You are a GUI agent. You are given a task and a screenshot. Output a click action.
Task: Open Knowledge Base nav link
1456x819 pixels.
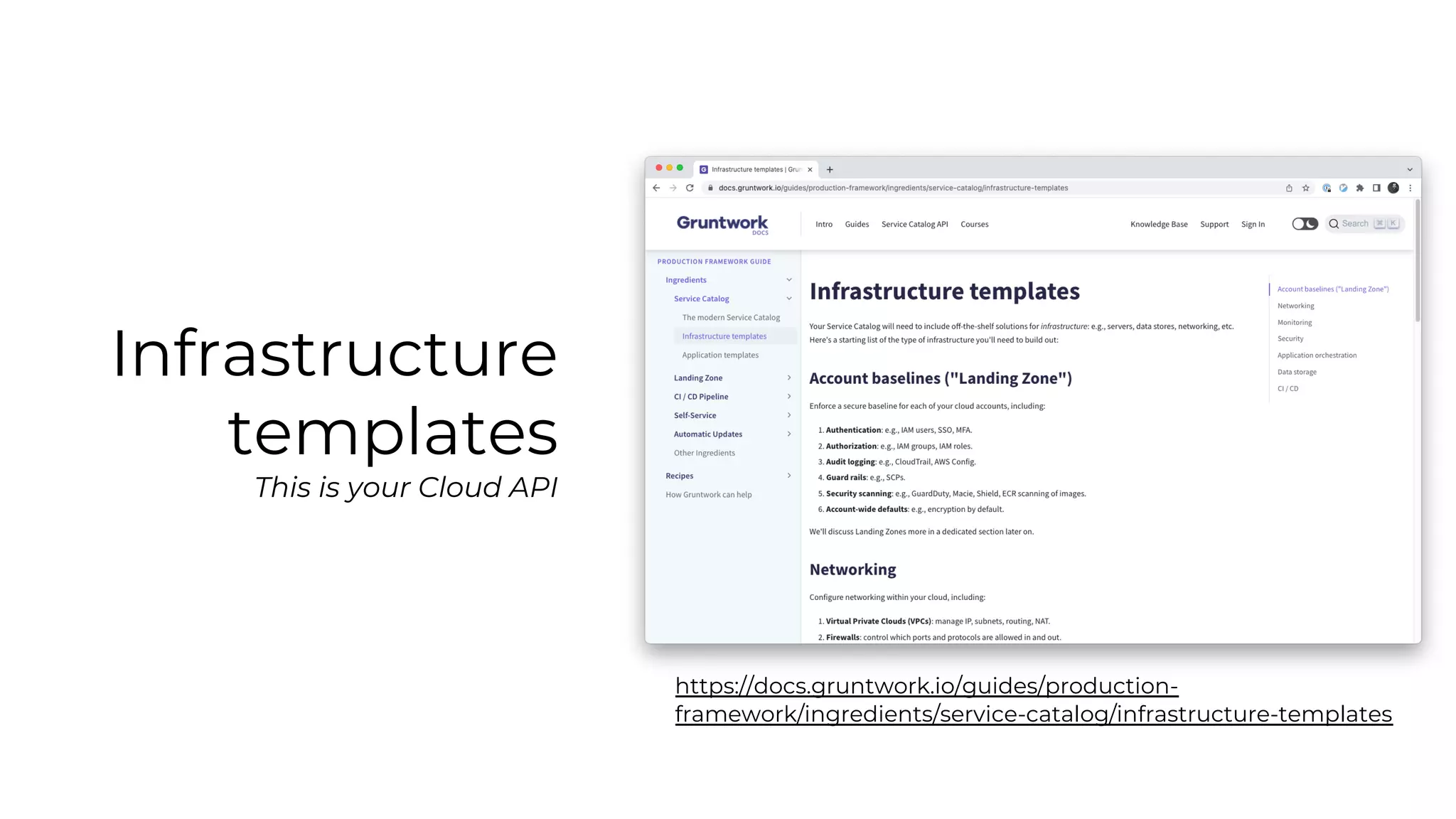1159,224
